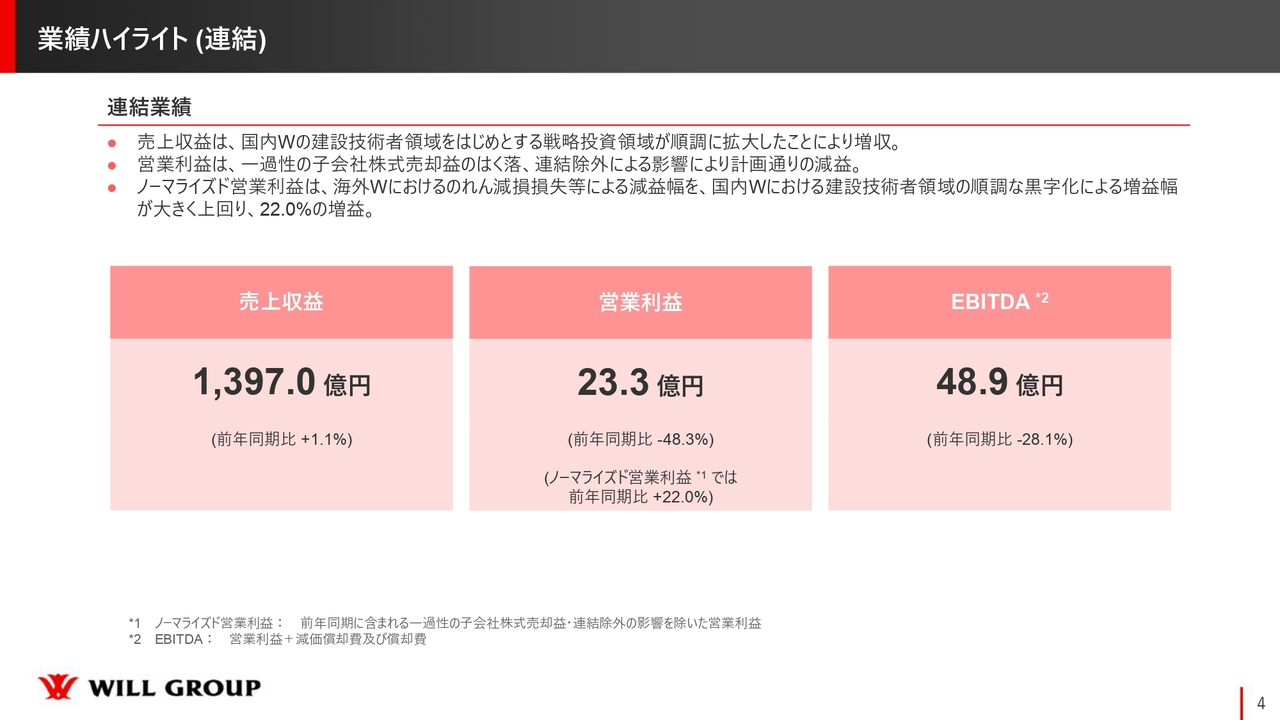The image size is (1280, 720).
Task: Select the 売上収益 card header
Action: [x=281, y=302]
